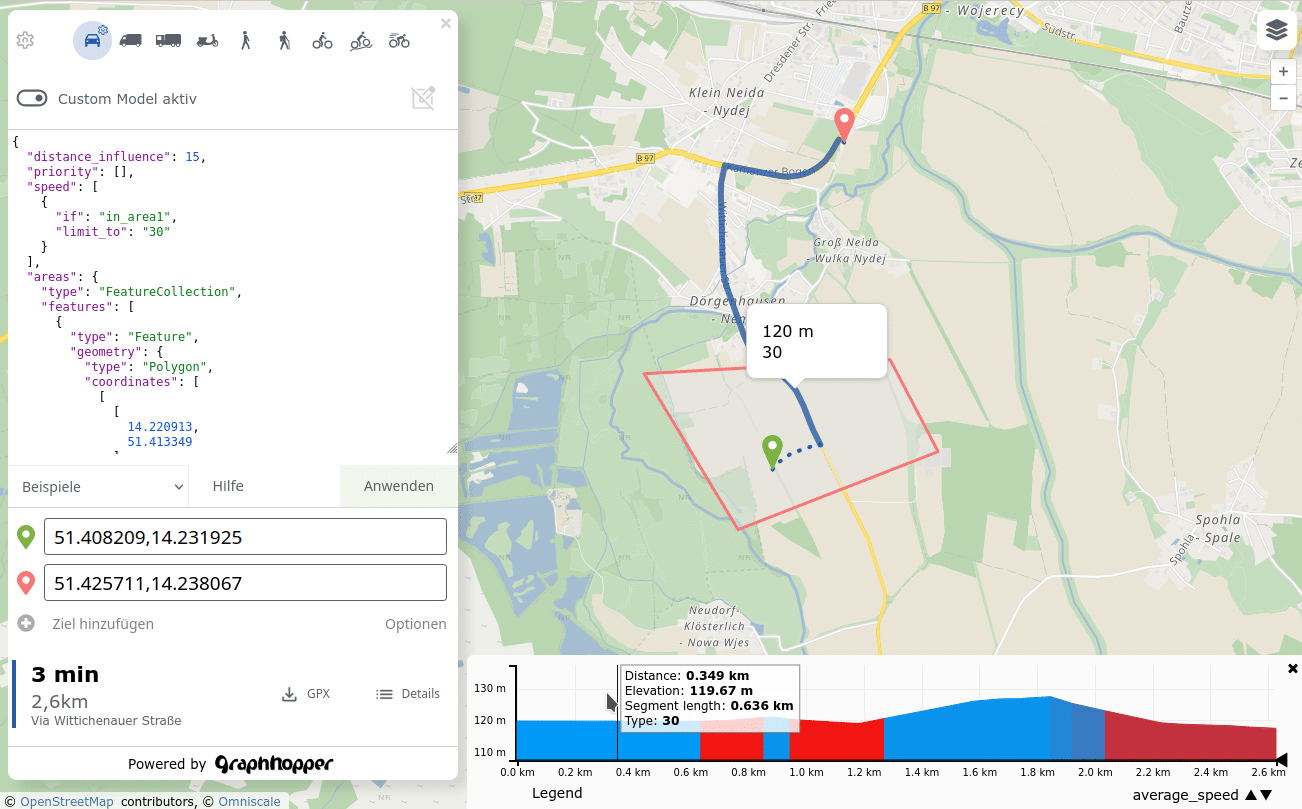1302x809 pixels.
Task: Click the Anwenden button
Action: [398, 486]
